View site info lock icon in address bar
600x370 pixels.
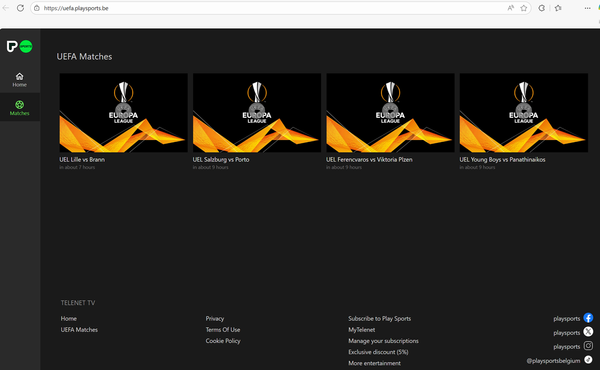pos(37,8)
